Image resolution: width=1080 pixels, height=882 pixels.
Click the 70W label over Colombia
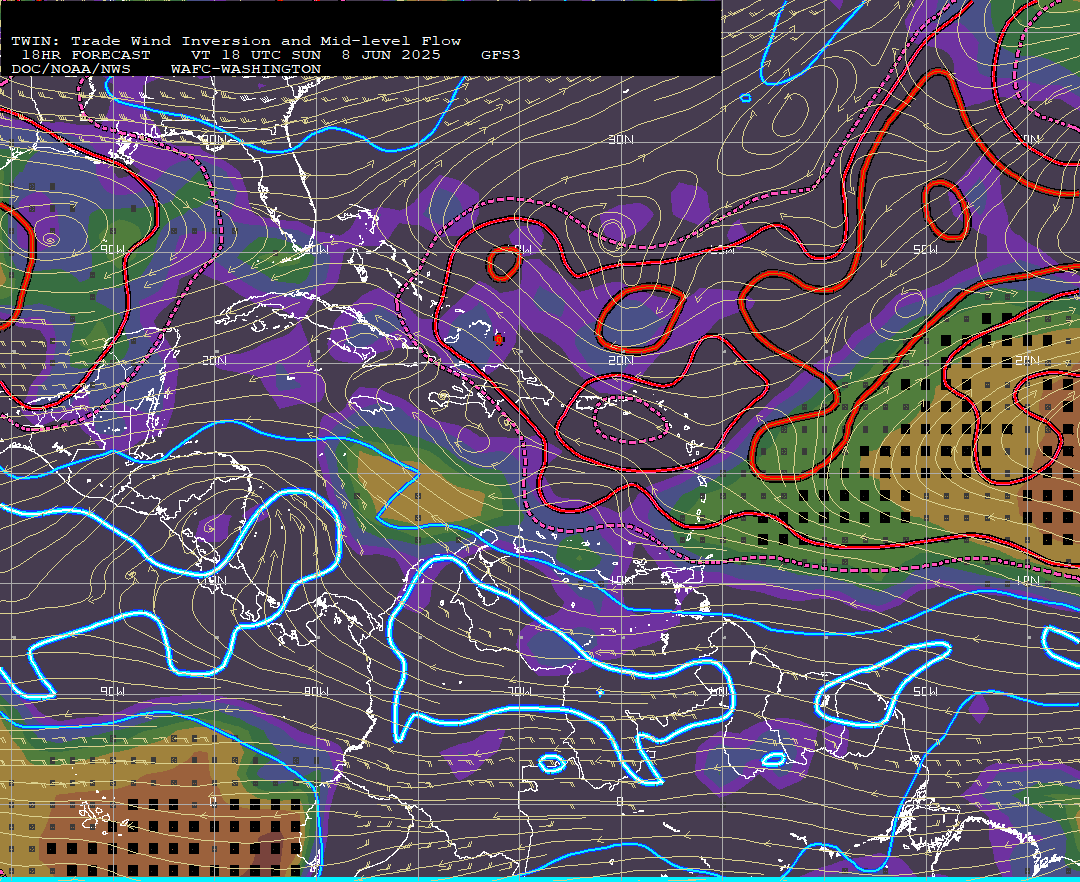point(519,691)
